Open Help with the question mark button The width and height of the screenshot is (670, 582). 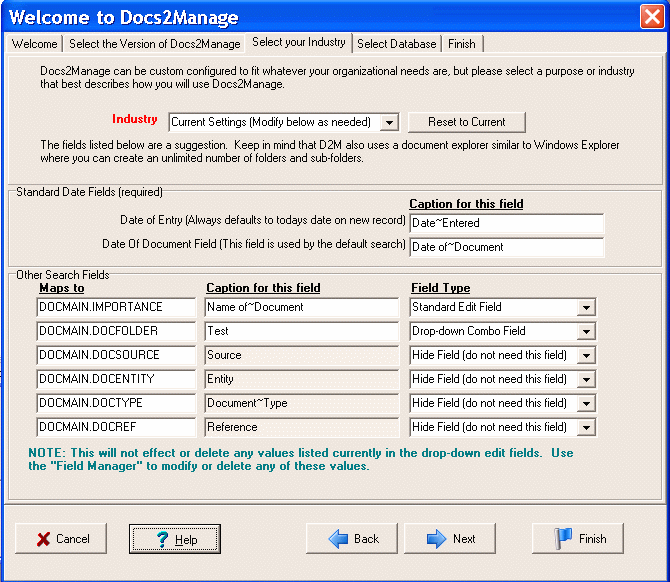point(175,539)
